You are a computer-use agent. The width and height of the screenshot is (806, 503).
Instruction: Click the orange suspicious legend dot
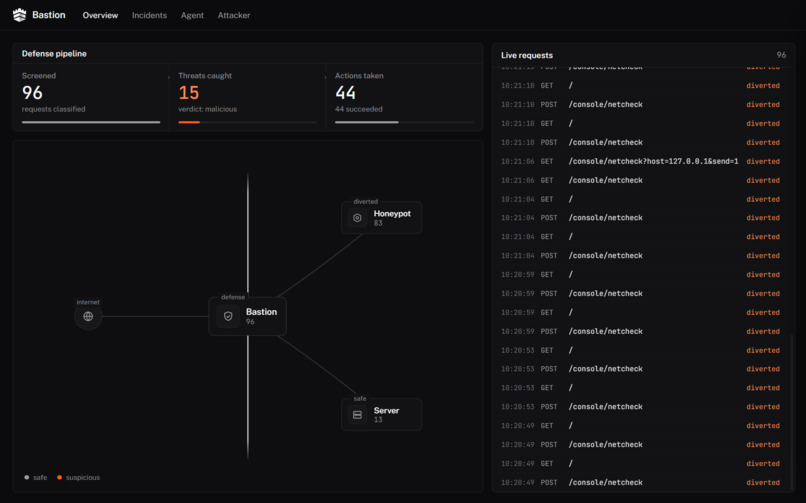pyautogui.click(x=60, y=477)
